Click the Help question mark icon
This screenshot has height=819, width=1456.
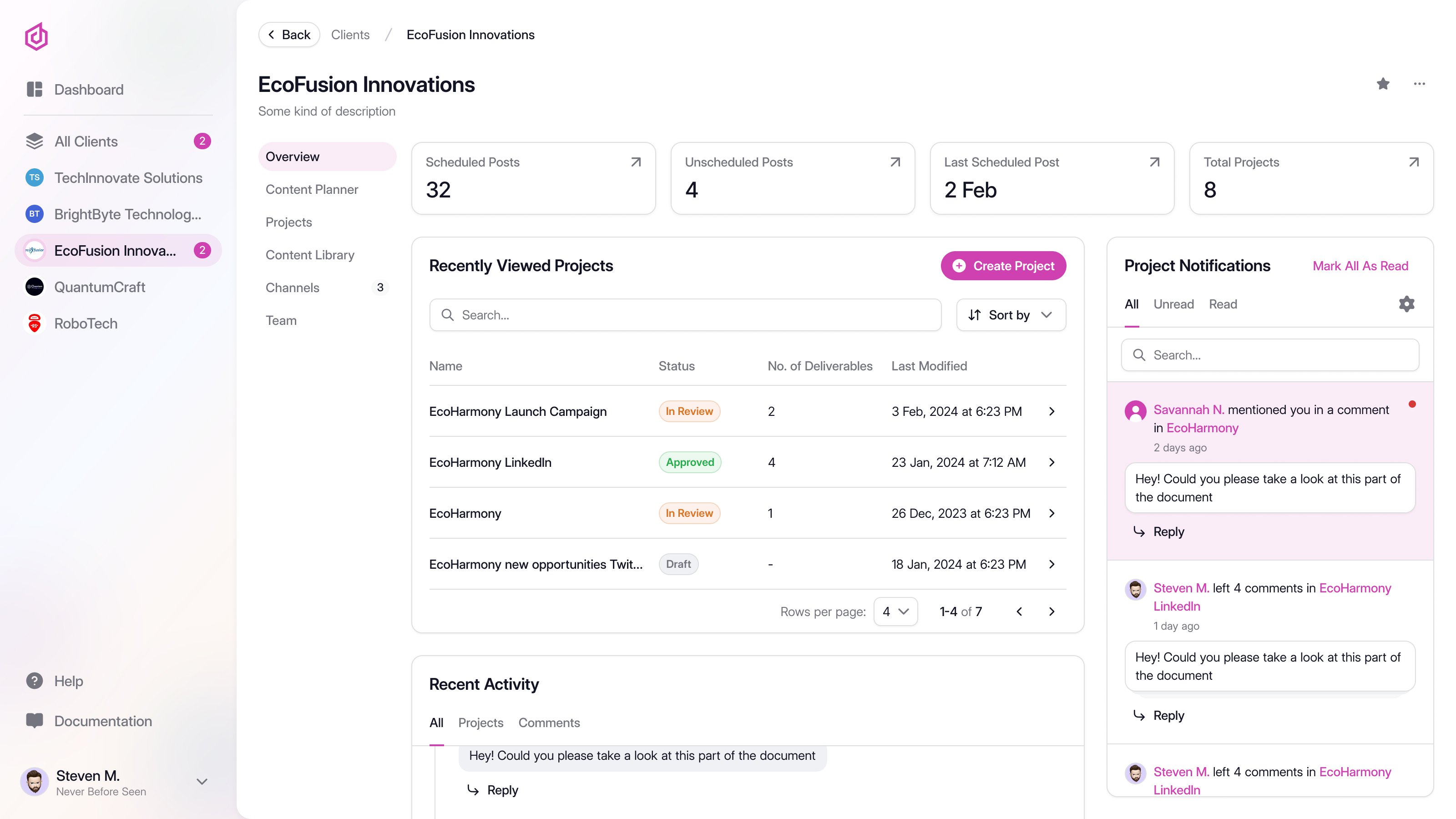click(35, 681)
